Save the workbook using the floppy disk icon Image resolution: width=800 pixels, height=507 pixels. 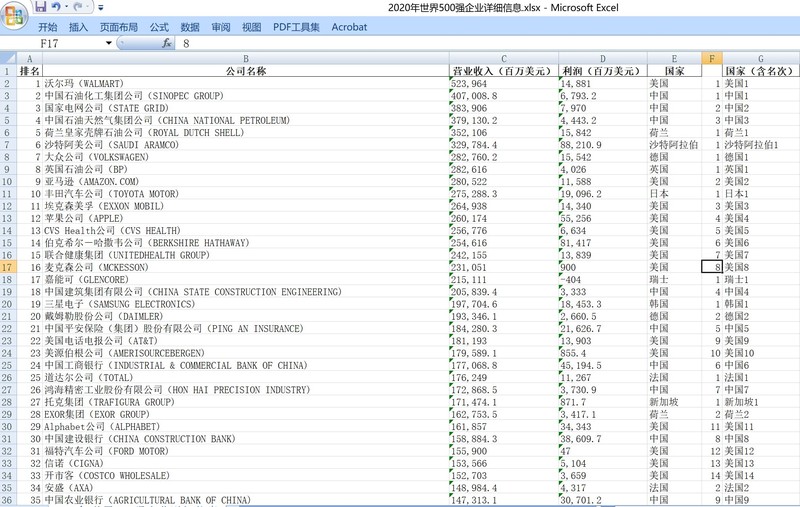pos(41,7)
